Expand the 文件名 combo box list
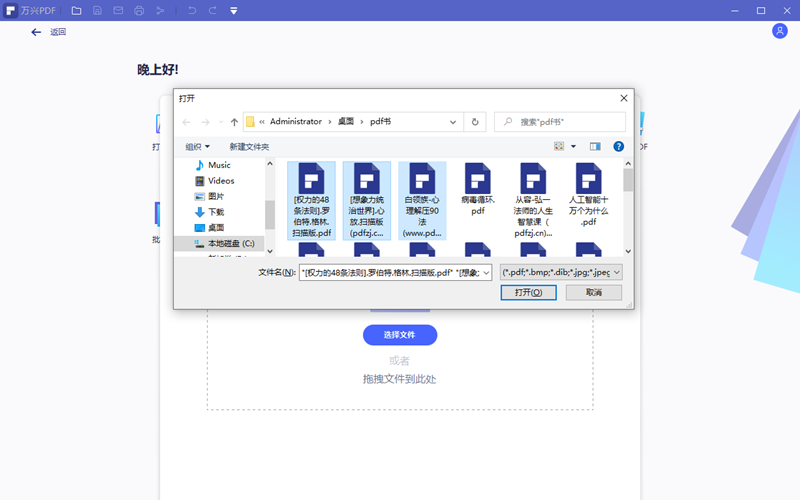 [x=486, y=272]
